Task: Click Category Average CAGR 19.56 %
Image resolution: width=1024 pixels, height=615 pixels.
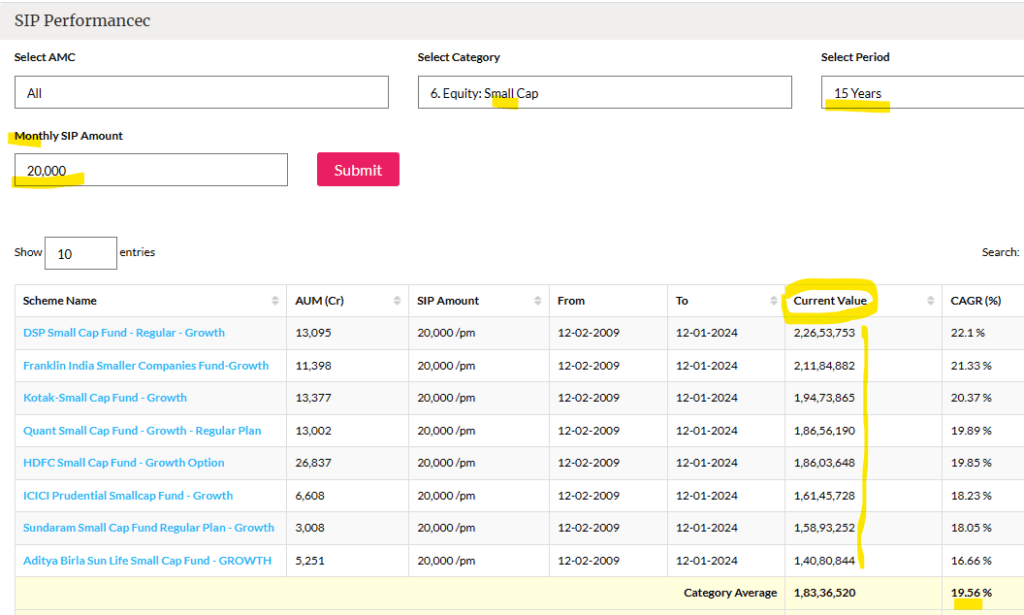Action: point(971,593)
